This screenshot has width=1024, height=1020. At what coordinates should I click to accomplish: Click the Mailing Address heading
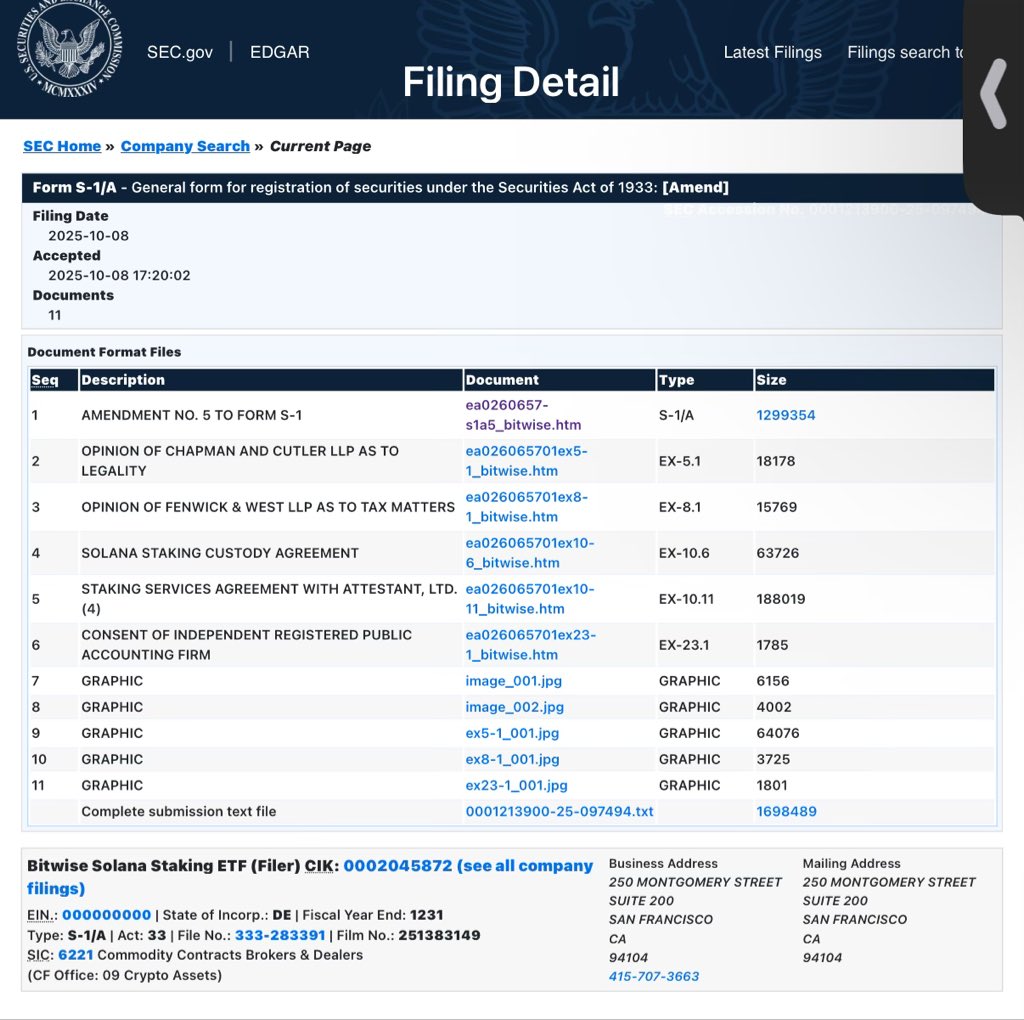tap(851, 863)
